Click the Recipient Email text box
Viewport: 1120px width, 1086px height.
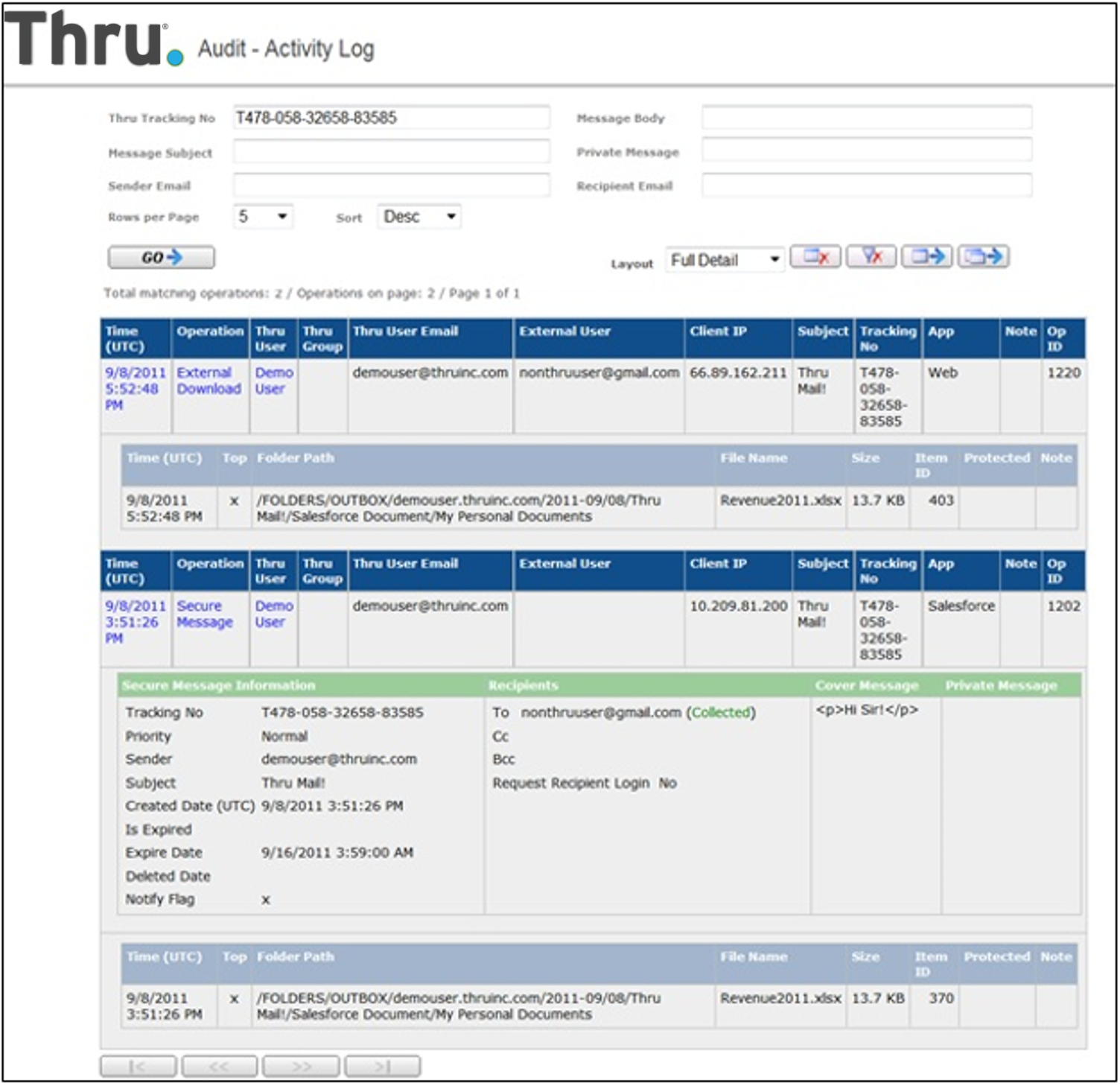click(866, 185)
